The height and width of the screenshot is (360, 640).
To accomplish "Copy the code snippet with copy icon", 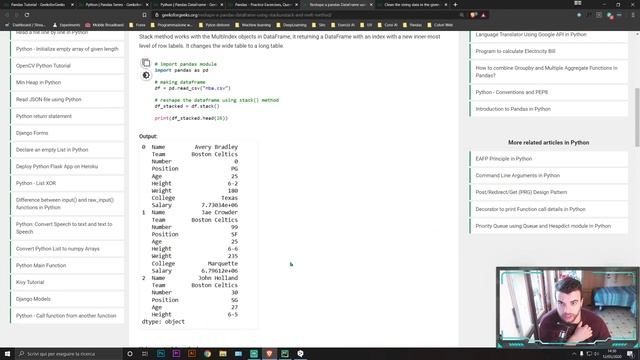I will pyautogui.click(x=146, y=63).
